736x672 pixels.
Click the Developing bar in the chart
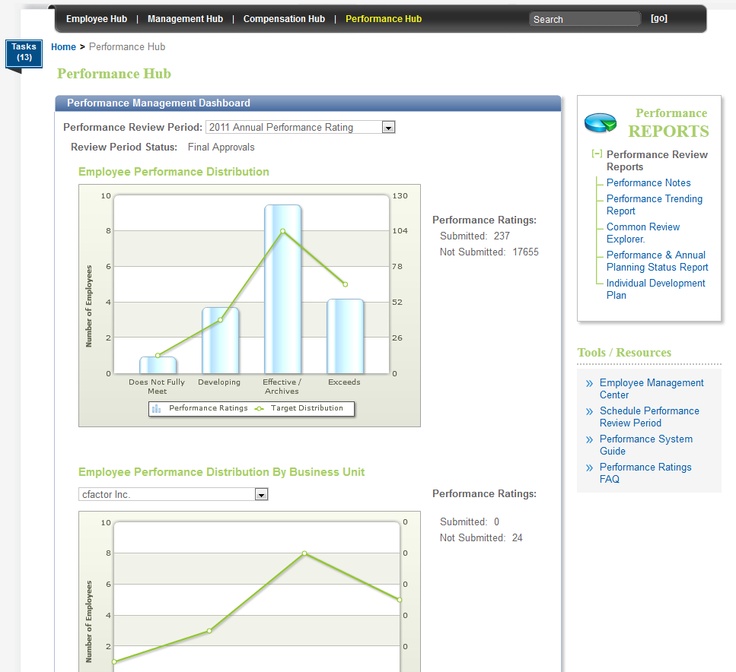click(220, 341)
